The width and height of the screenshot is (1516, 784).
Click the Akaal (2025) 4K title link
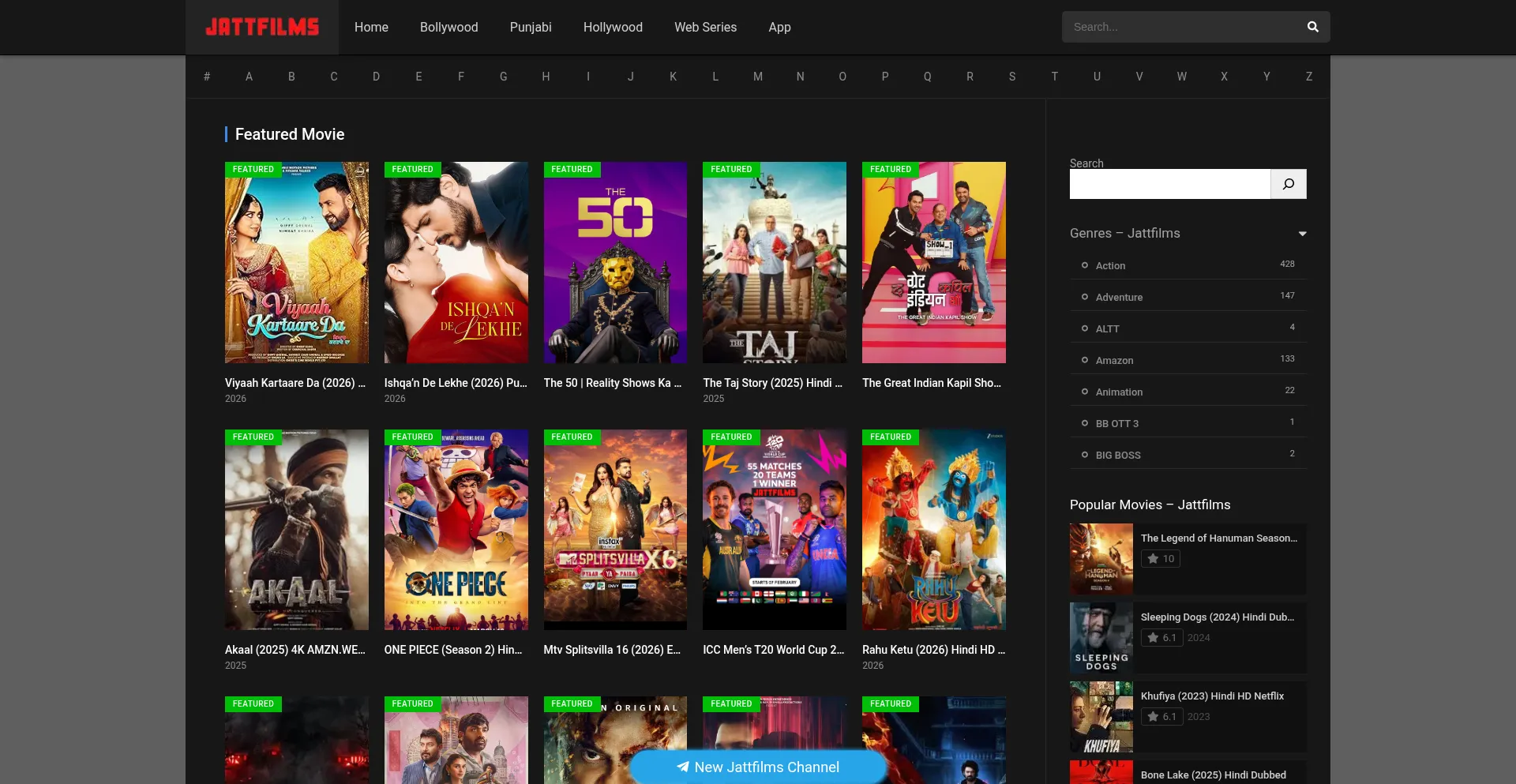click(x=295, y=650)
